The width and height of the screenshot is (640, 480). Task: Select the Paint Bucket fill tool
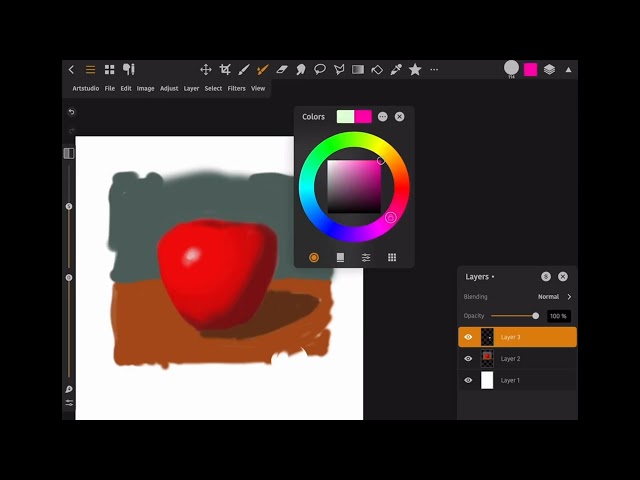click(377, 69)
